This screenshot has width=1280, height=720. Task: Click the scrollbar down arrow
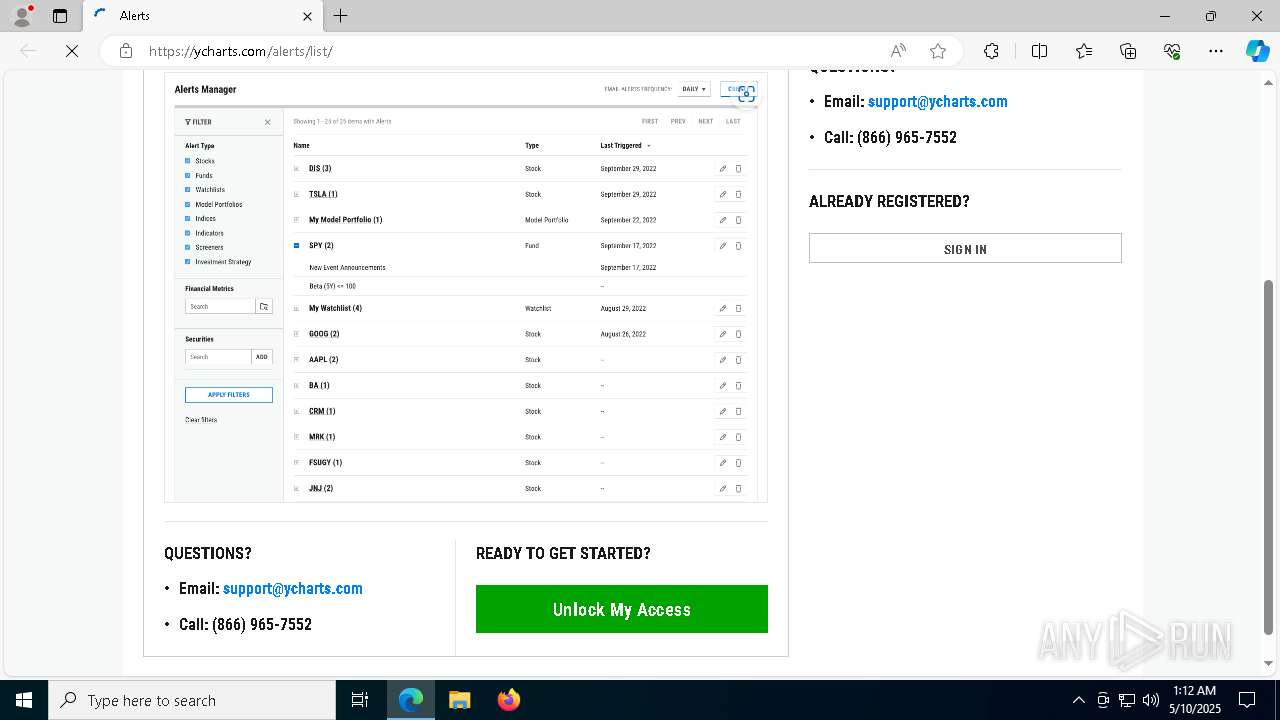pyautogui.click(x=1269, y=663)
